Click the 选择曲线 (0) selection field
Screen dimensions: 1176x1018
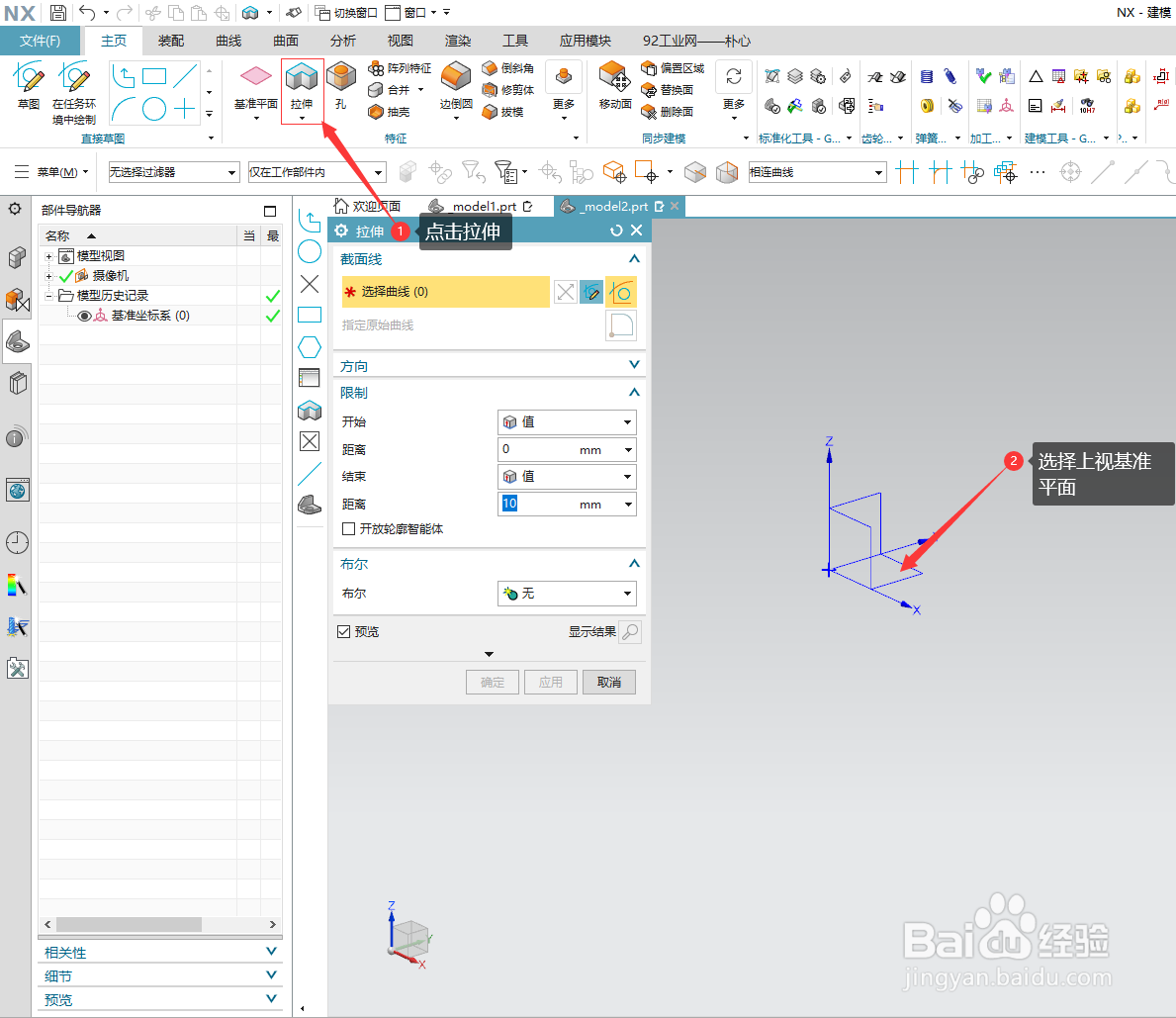(x=445, y=292)
